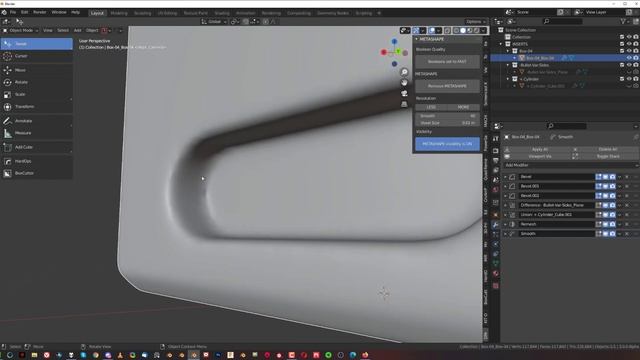Switch to the Modeling workspace tab
This screenshot has width=640, height=360.
[119, 13]
